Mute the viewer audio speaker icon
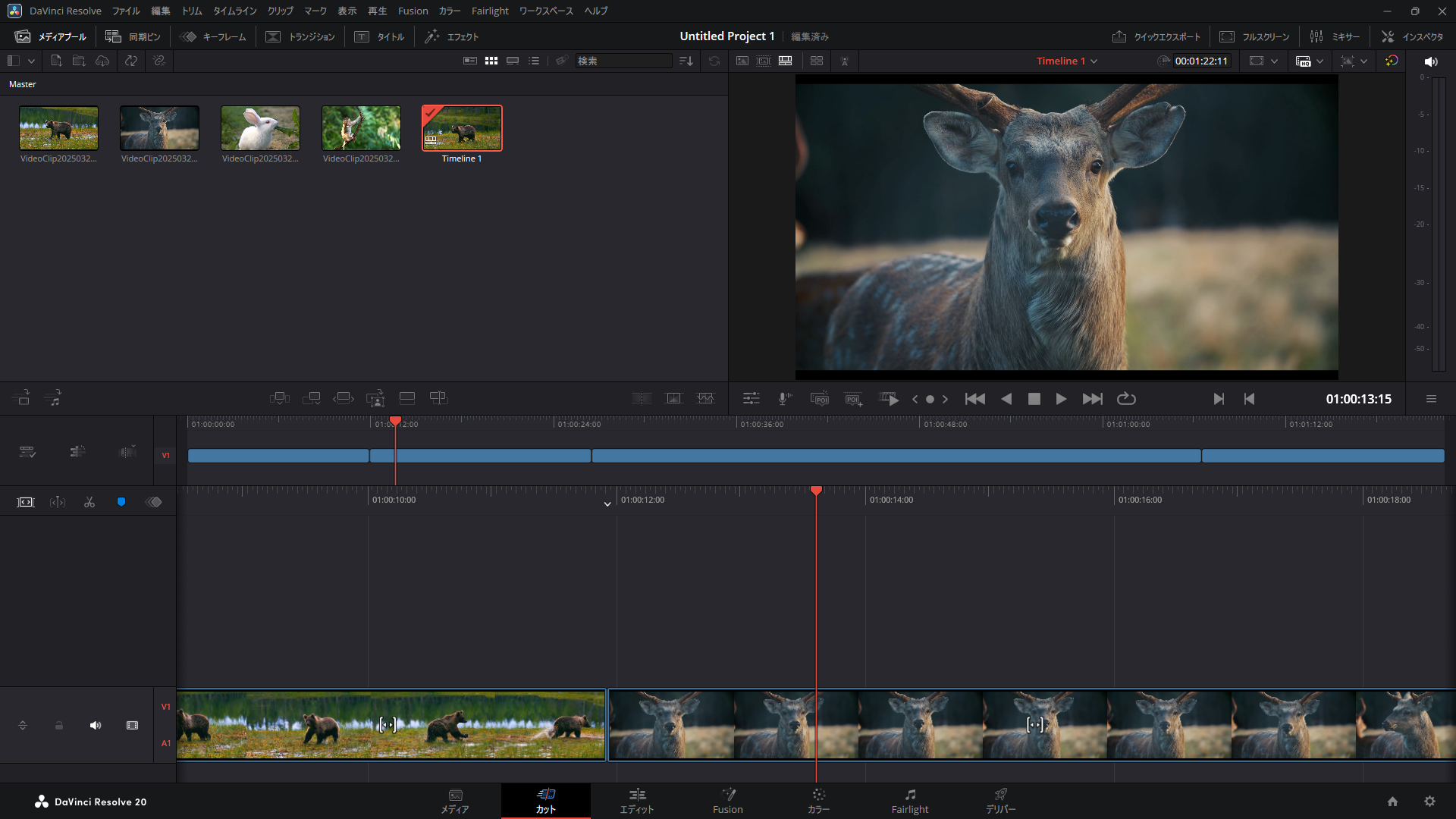The width and height of the screenshot is (1456, 819). [x=1431, y=61]
